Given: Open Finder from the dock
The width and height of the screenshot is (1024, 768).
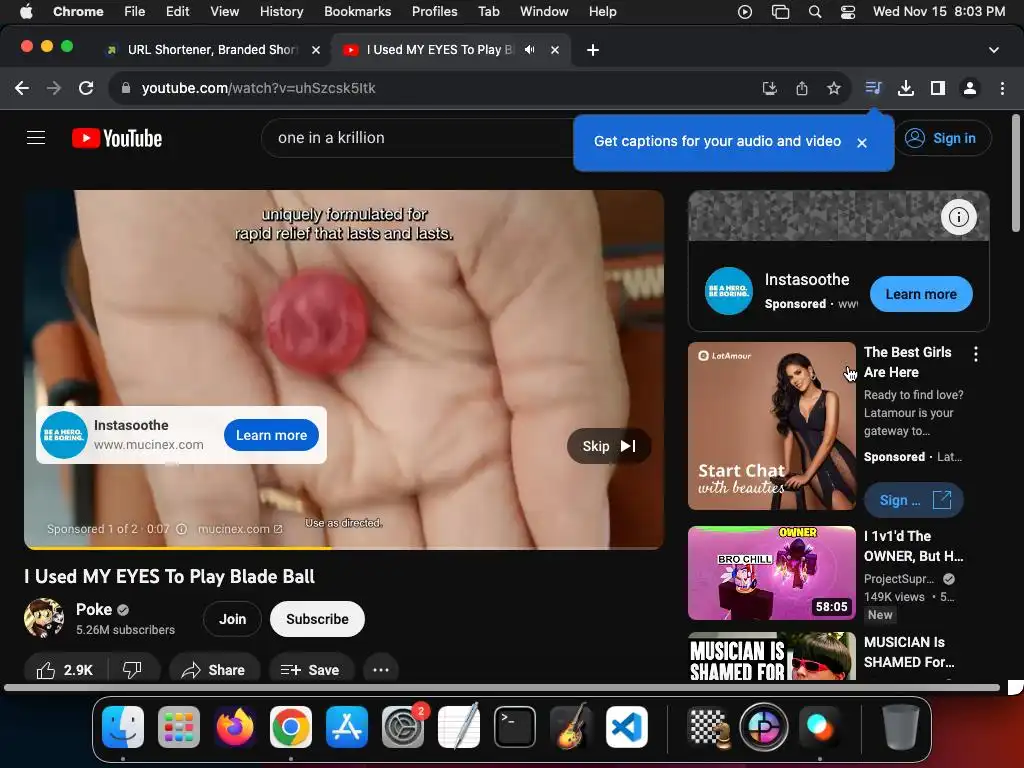Looking at the screenshot, I should 123,727.
